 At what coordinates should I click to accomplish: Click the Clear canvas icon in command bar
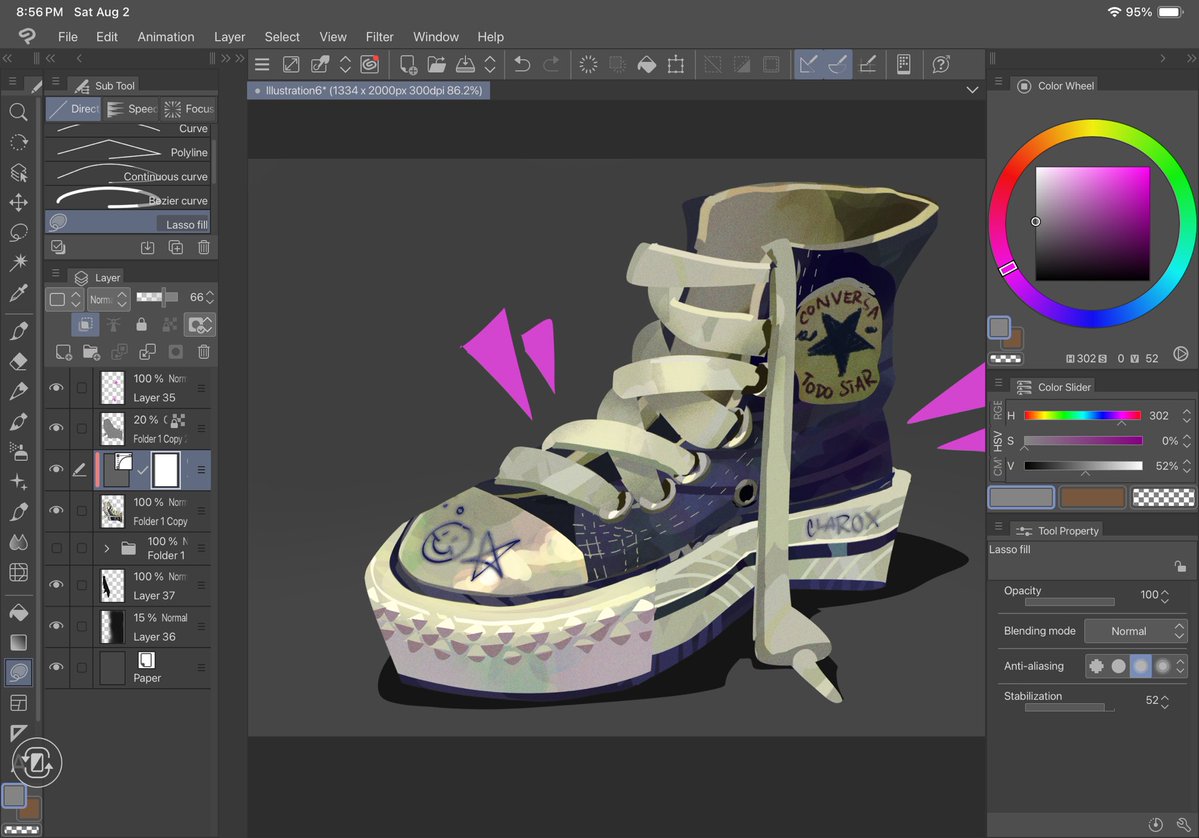point(588,64)
